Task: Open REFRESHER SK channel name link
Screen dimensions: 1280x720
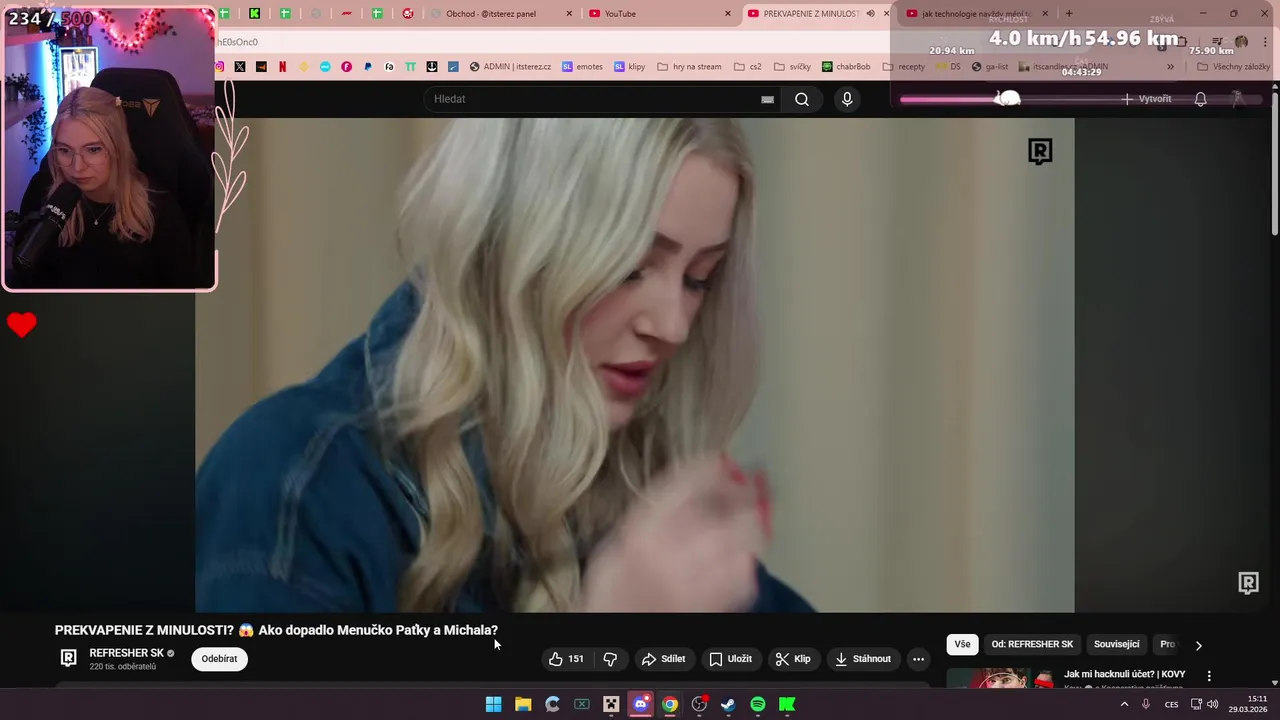Action: (x=126, y=653)
